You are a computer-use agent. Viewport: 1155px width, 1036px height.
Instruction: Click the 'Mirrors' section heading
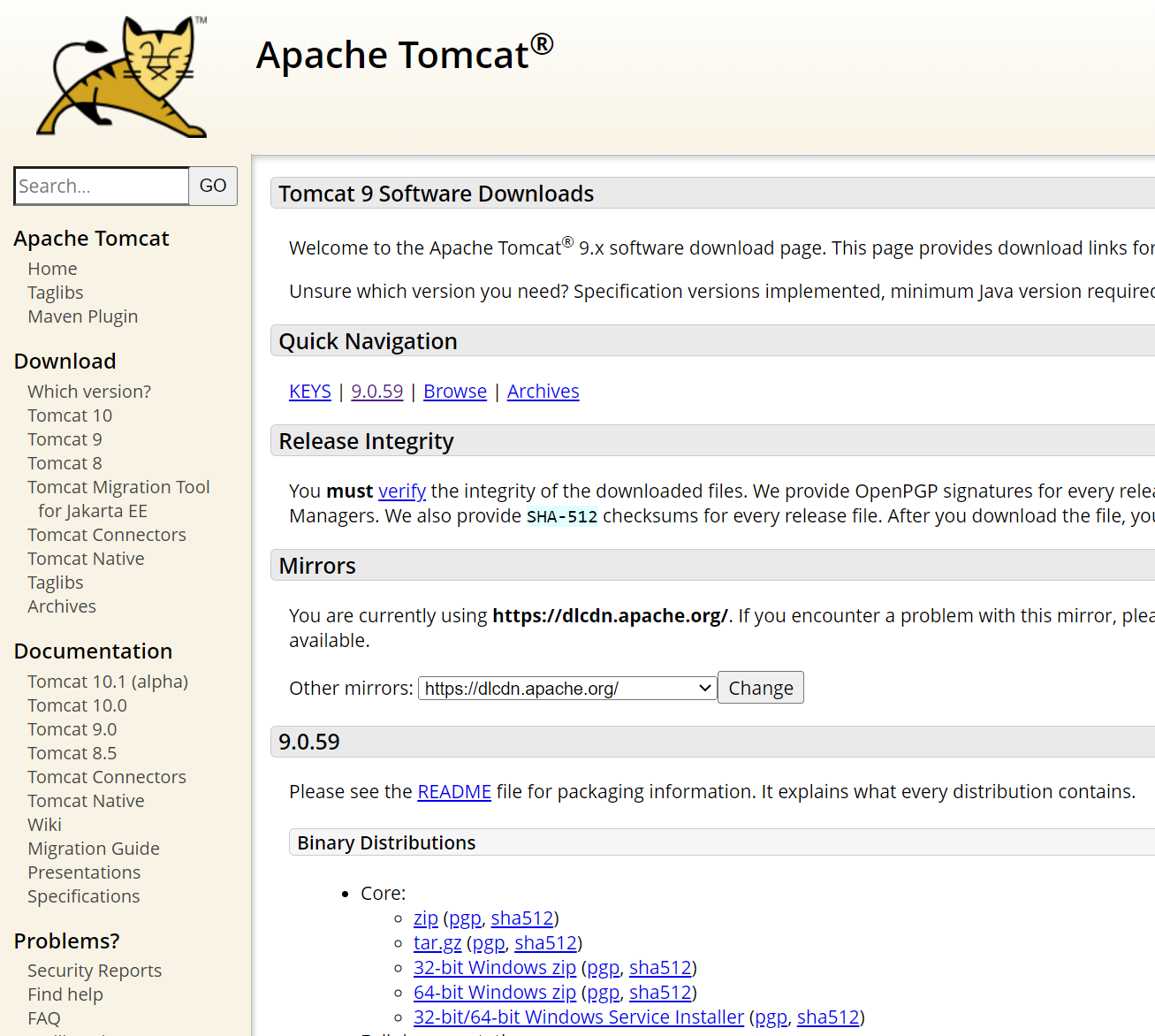(x=317, y=566)
